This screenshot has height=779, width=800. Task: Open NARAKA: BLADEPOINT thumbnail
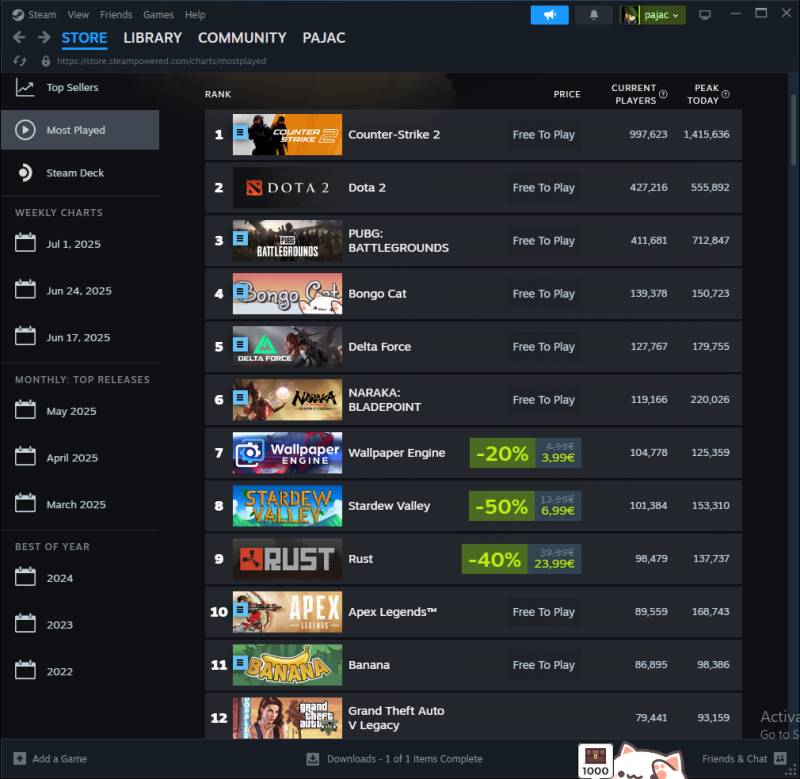pos(287,399)
